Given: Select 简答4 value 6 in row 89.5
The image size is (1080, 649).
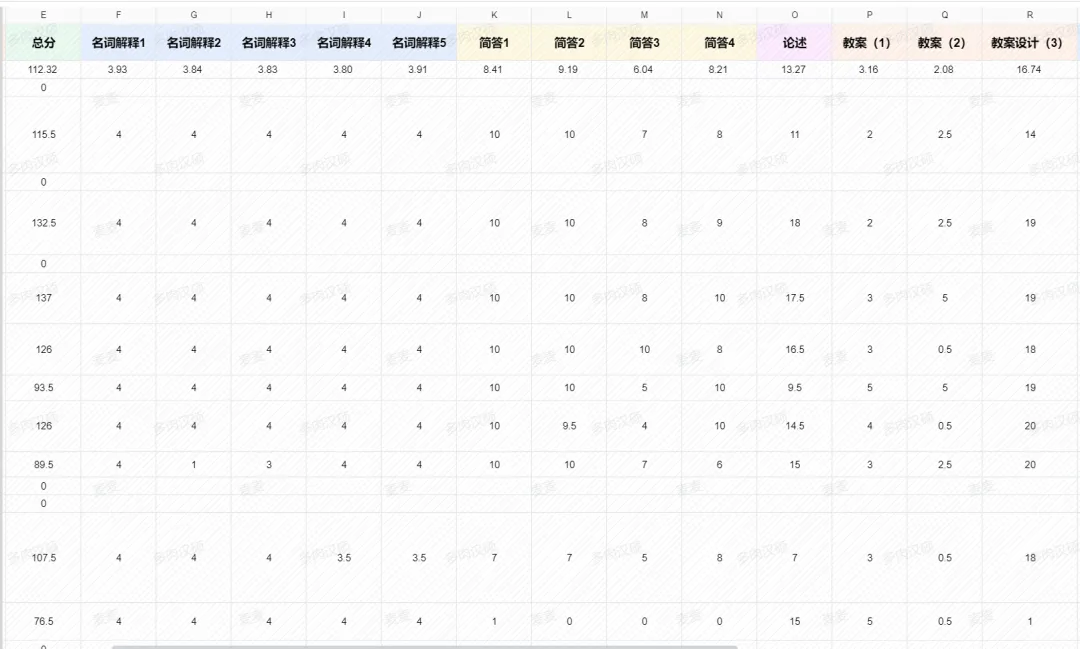Looking at the screenshot, I should pyautogui.click(x=719, y=465).
